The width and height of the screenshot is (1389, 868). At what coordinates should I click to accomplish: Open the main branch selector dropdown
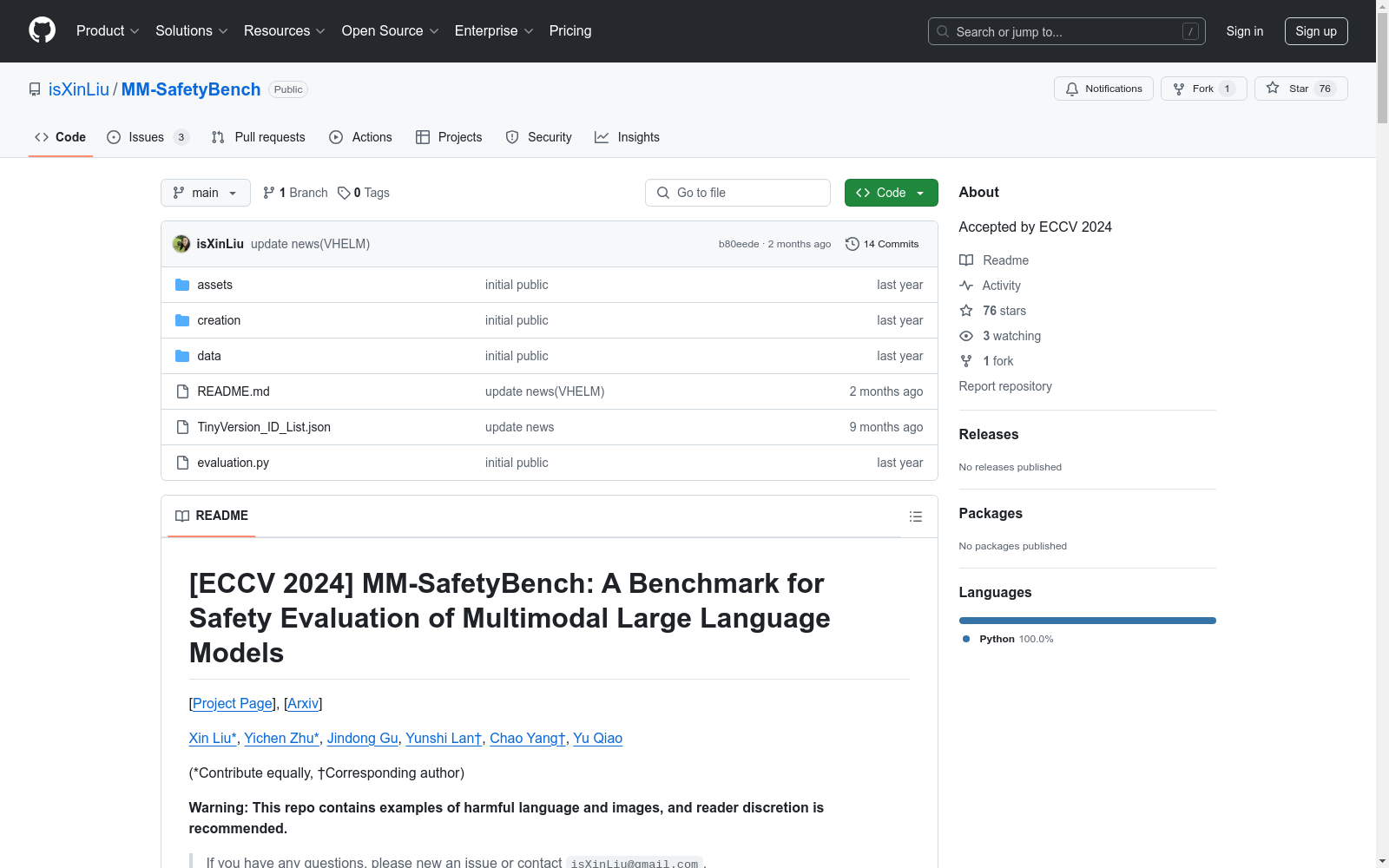point(206,193)
